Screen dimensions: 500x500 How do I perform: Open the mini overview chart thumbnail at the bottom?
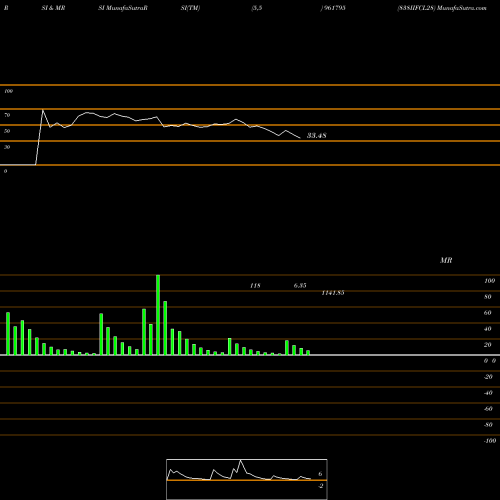point(247,479)
